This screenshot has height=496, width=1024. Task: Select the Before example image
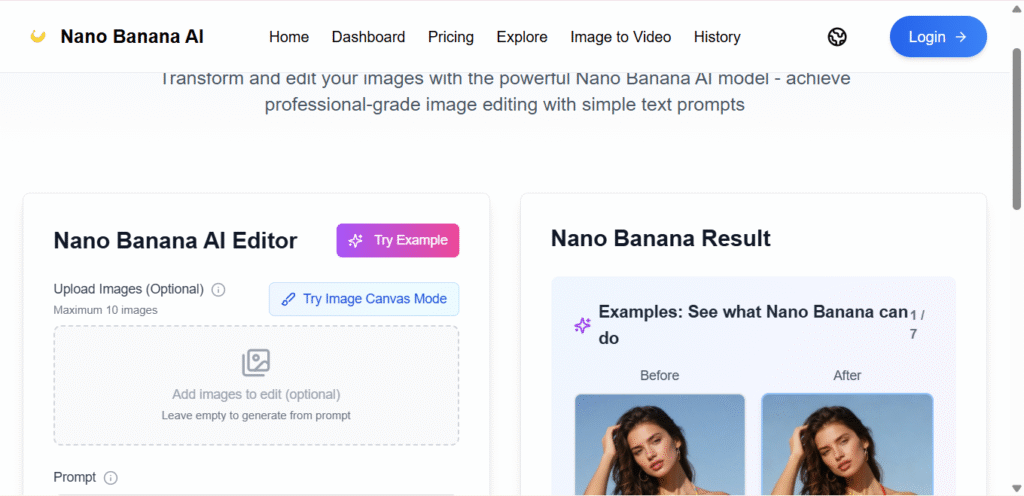coord(660,444)
